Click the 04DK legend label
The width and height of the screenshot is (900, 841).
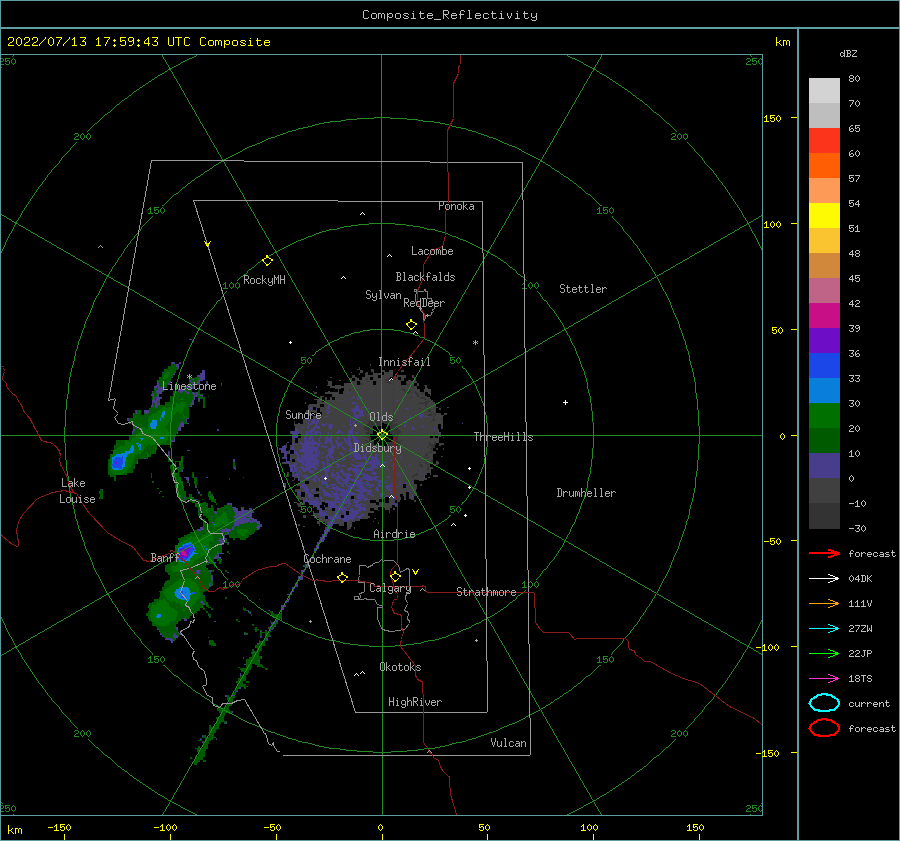pos(860,579)
